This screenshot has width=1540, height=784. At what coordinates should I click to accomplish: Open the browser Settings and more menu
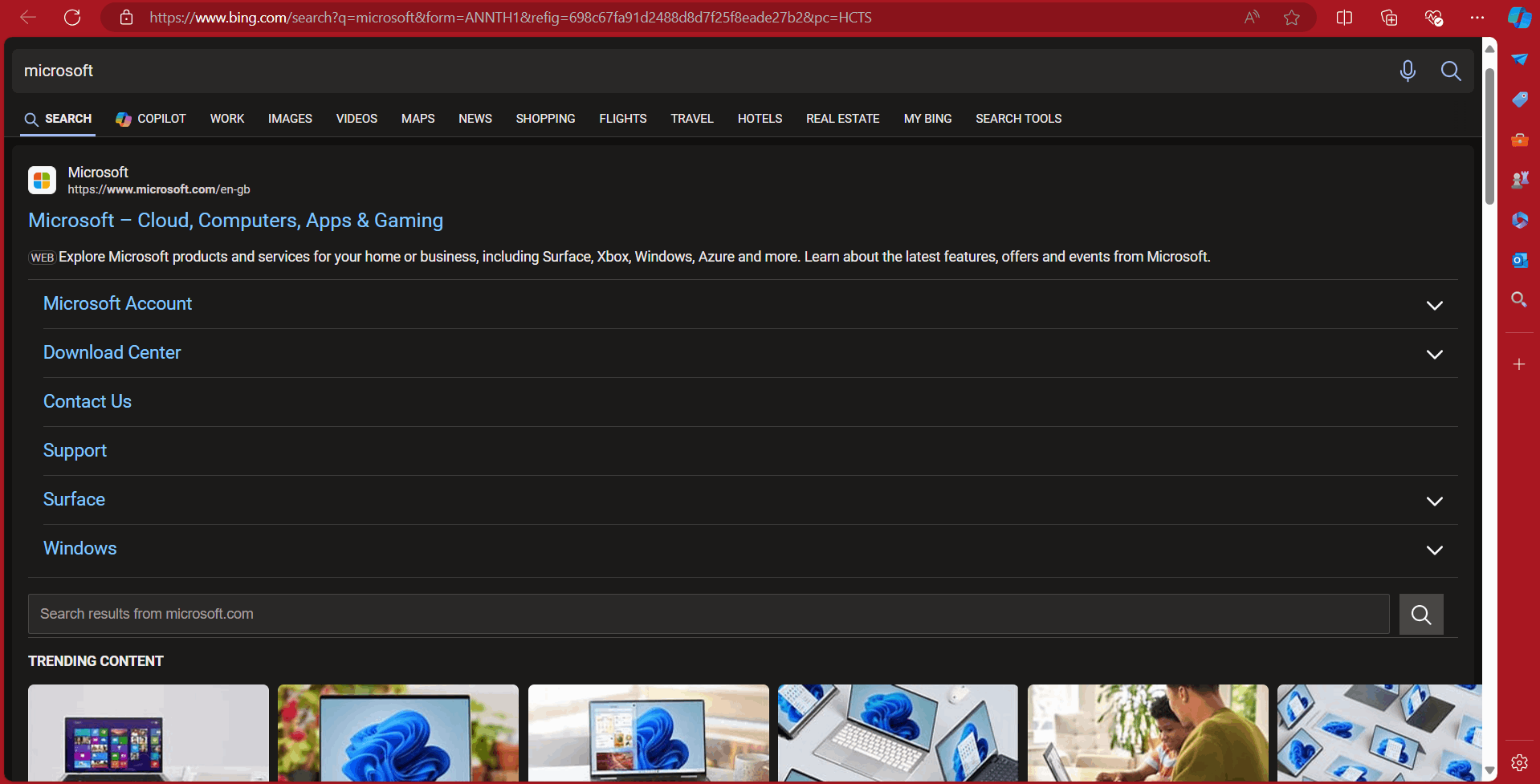point(1477,17)
